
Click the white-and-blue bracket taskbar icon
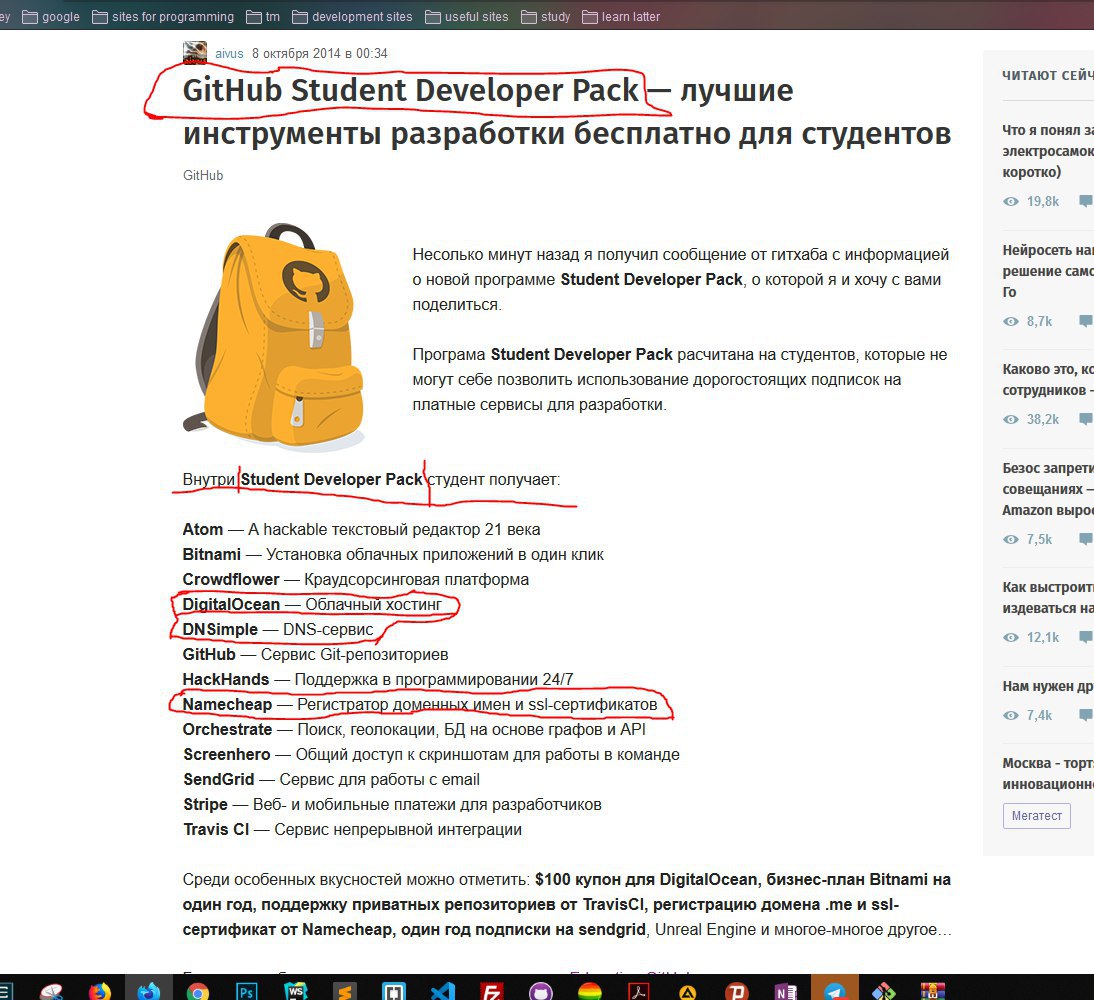[394, 991]
